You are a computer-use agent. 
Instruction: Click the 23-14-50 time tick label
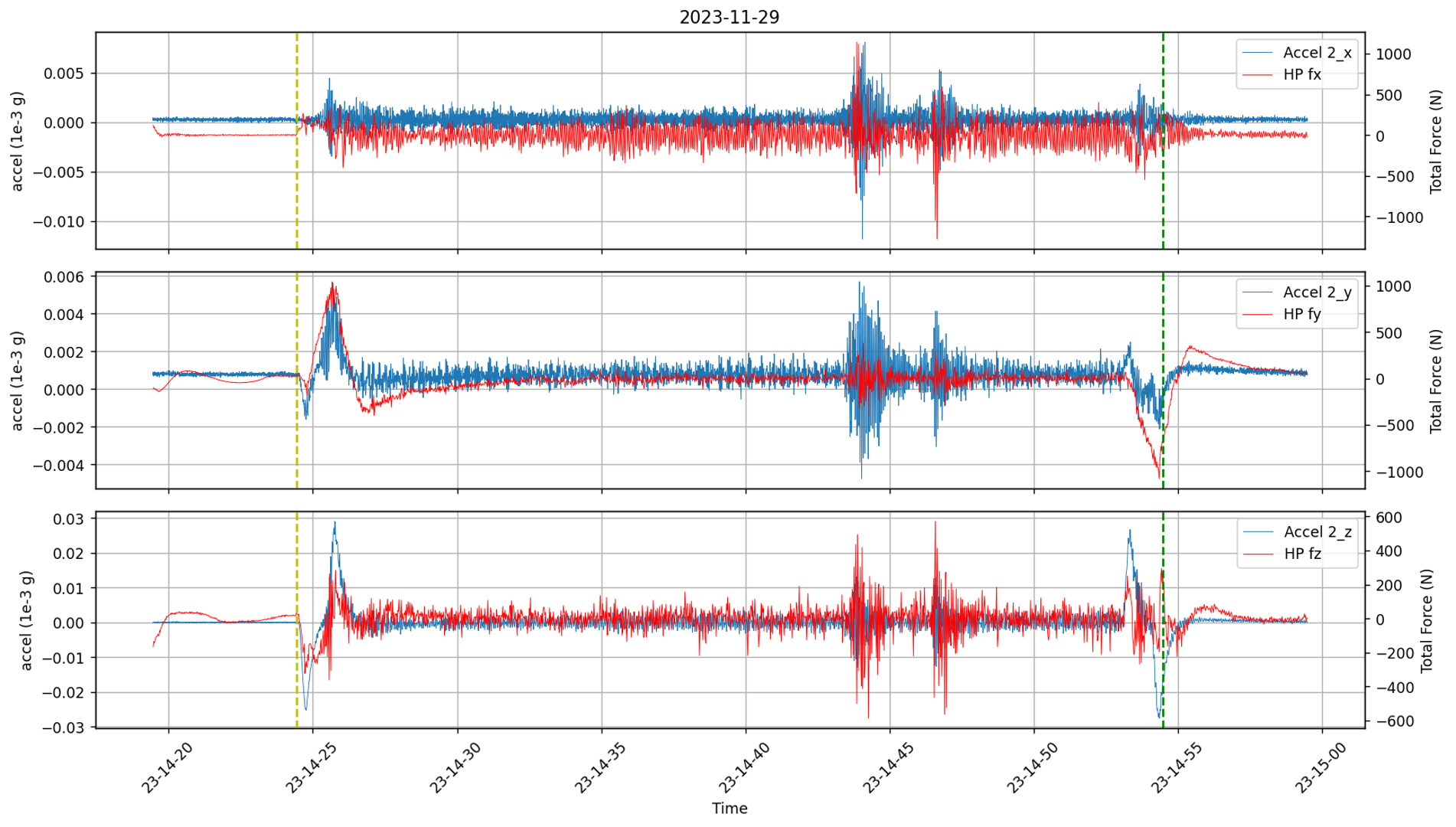pyautogui.click(x=1032, y=768)
